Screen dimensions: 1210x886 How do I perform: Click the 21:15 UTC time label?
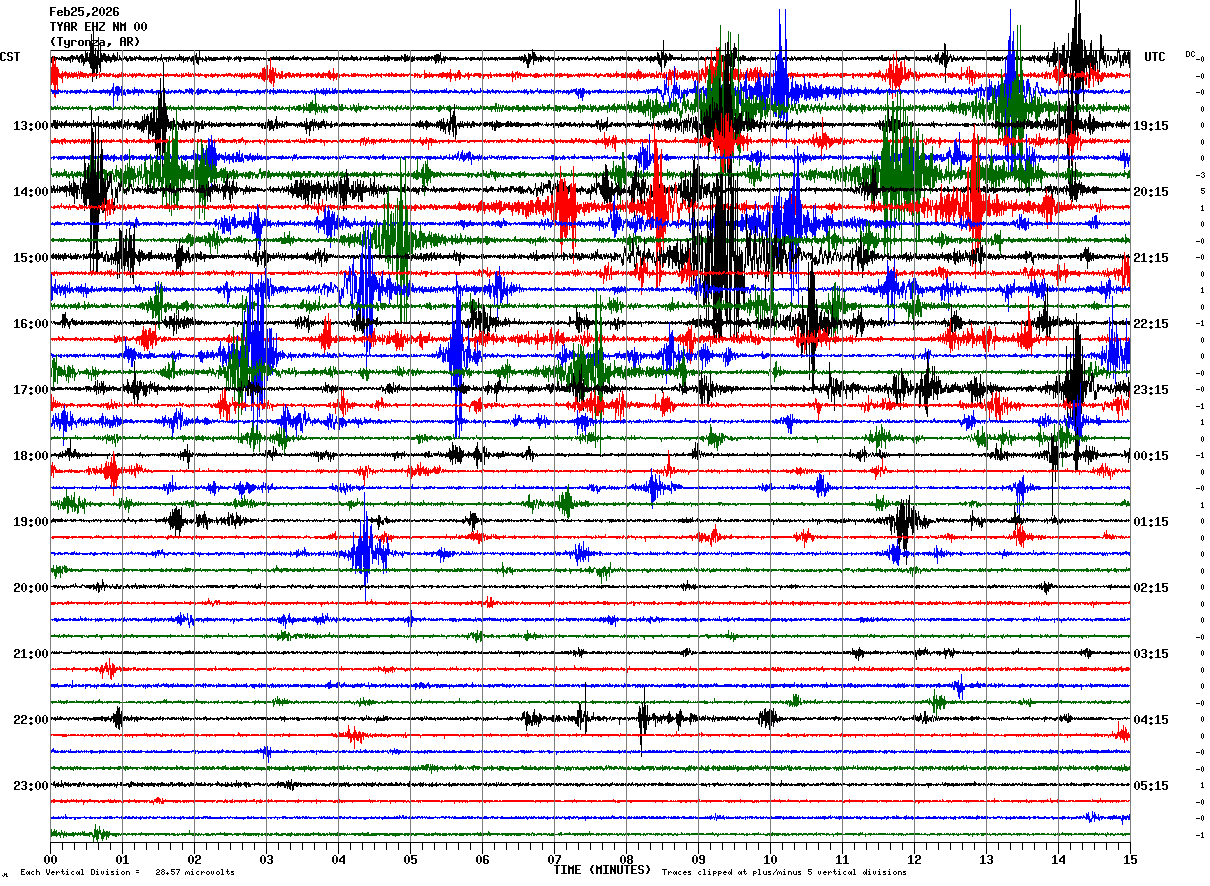point(1151,258)
